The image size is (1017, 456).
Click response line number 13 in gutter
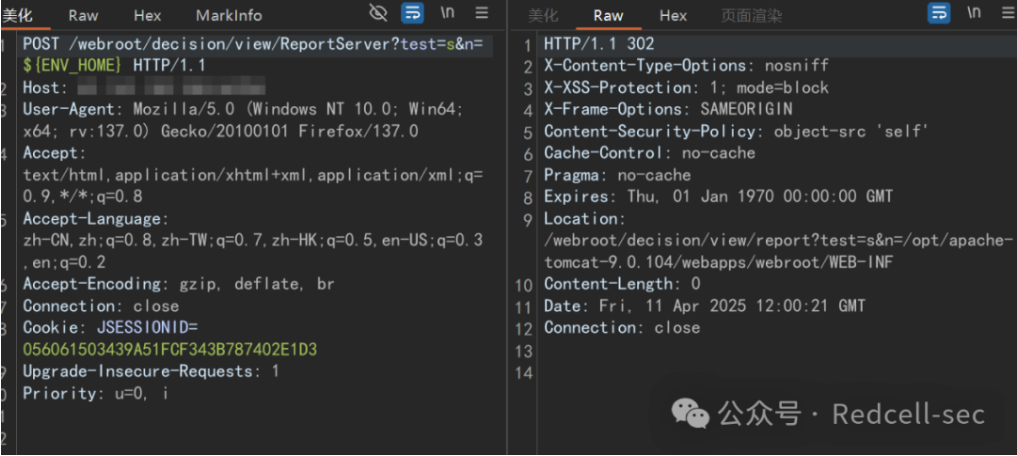tap(523, 351)
